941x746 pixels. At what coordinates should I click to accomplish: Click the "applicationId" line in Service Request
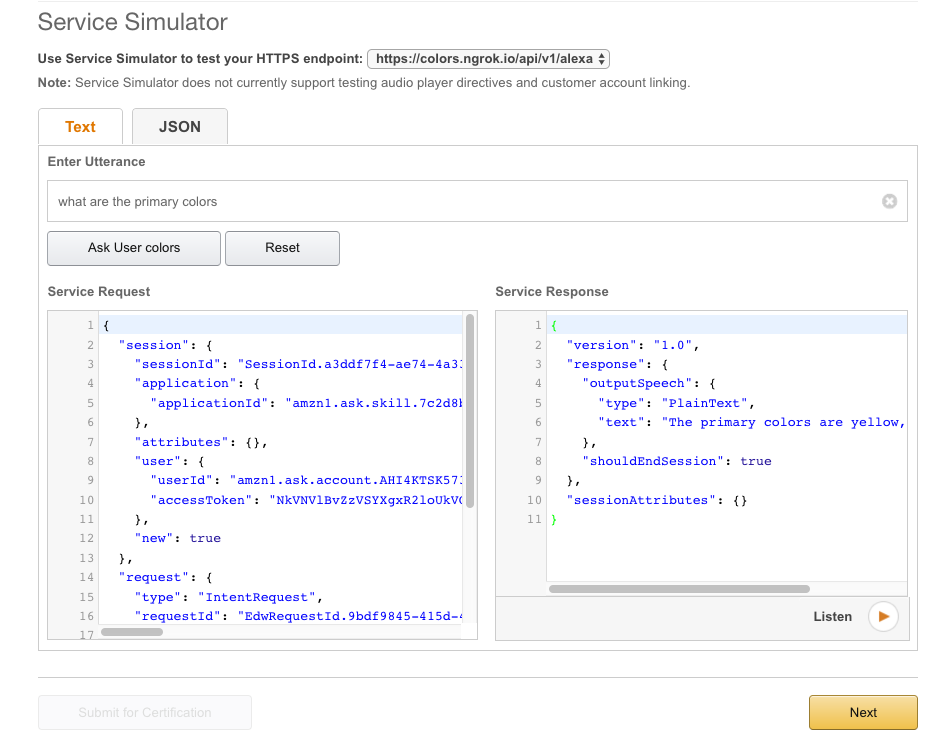(306, 403)
